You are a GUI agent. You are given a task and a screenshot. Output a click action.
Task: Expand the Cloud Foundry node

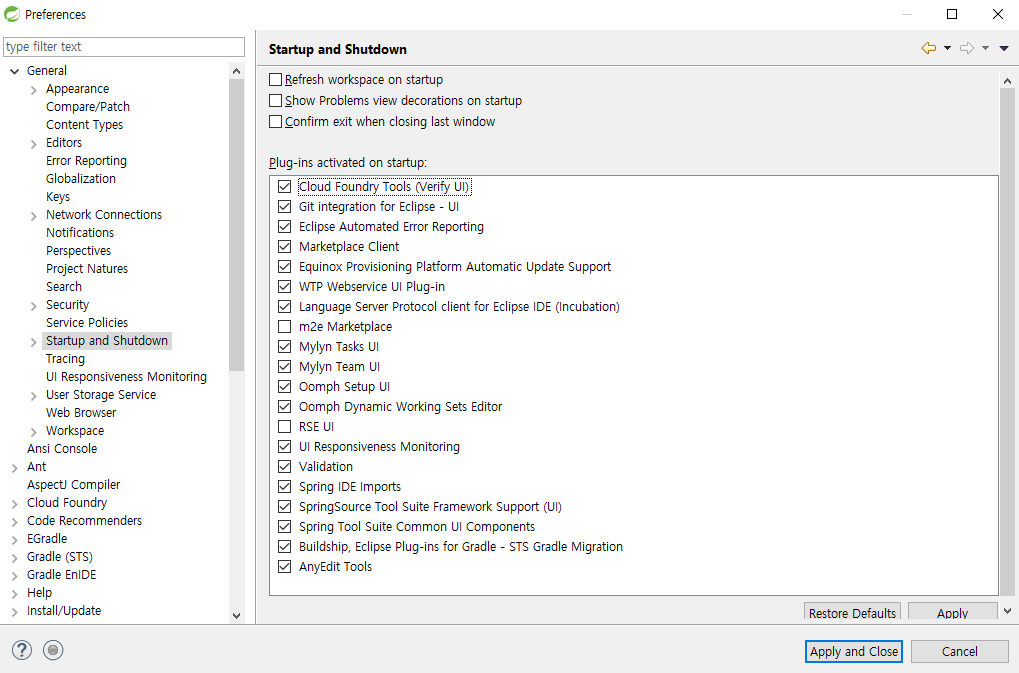[x=14, y=503]
